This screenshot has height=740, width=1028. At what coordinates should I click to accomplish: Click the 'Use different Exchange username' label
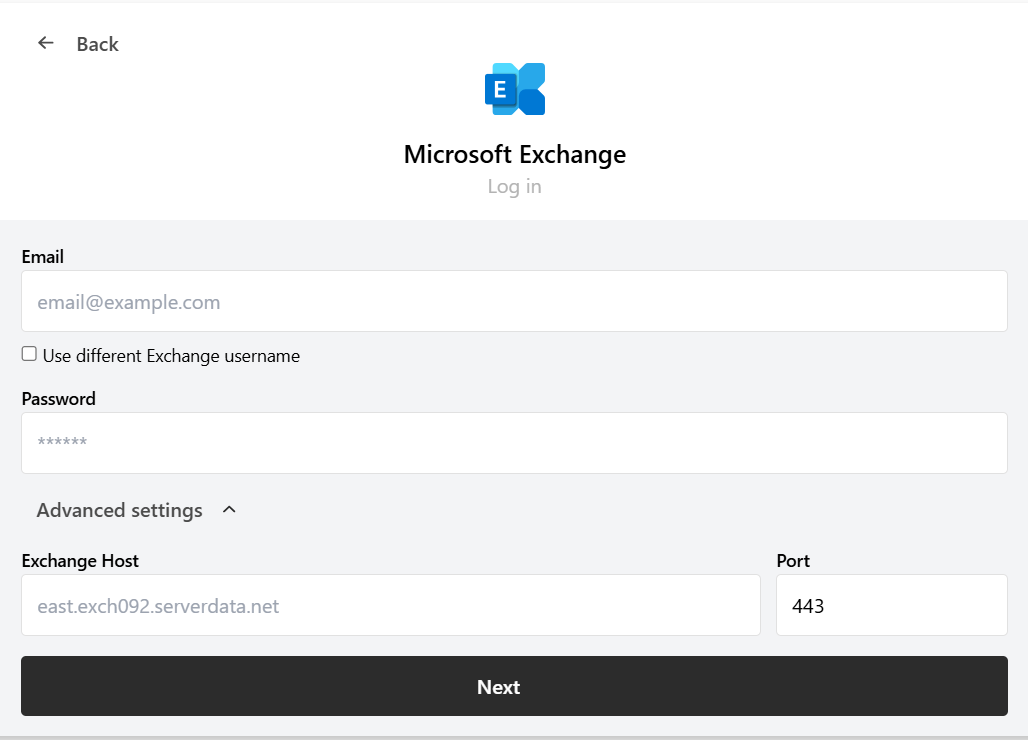click(x=171, y=356)
